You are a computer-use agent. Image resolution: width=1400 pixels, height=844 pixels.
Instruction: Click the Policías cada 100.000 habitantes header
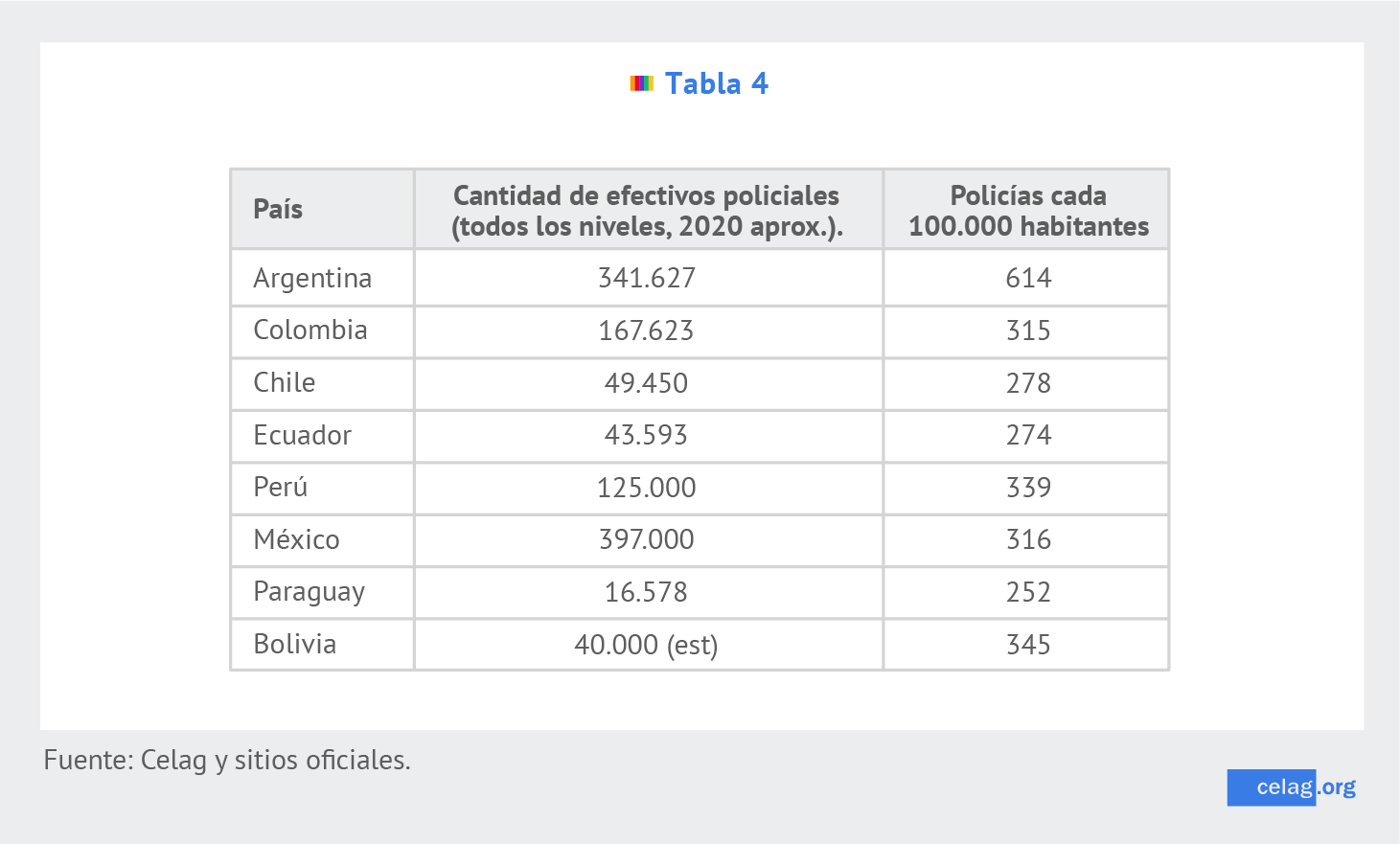[1028, 211]
